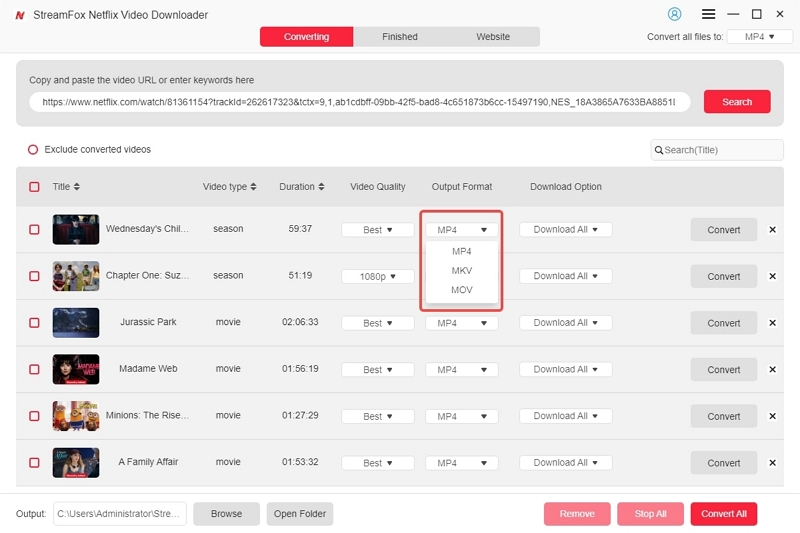Switch to the Website tab
This screenshot has width=800, height=533.
click(493, 37)
